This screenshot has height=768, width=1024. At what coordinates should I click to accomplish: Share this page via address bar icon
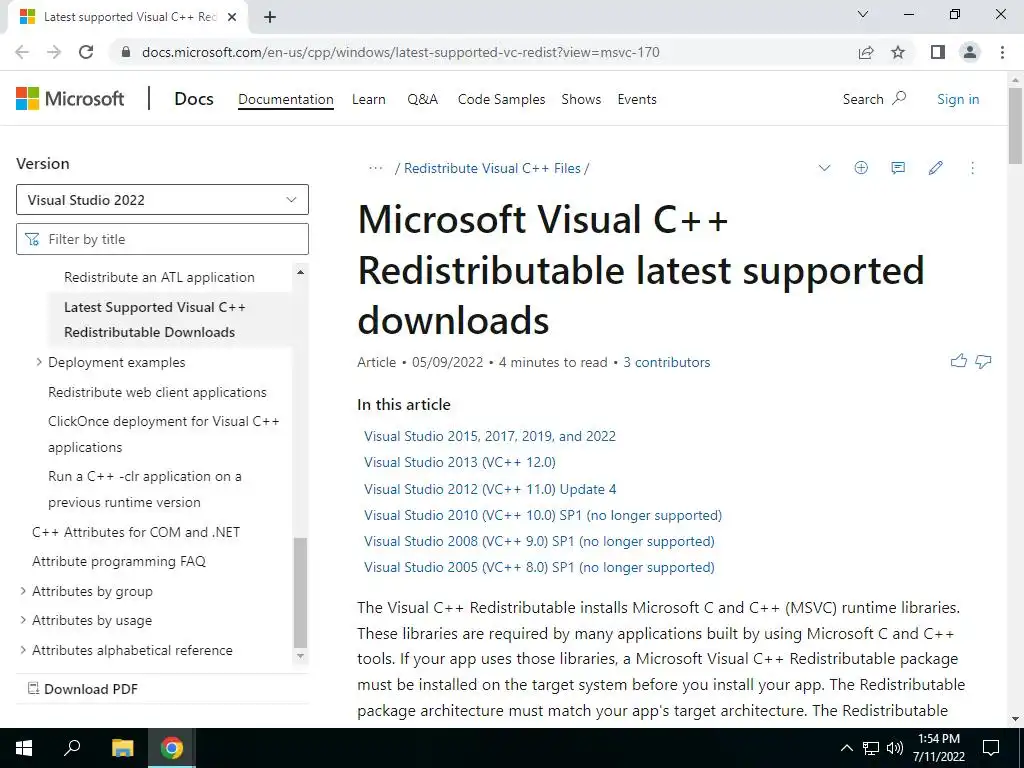click(866, 52)
